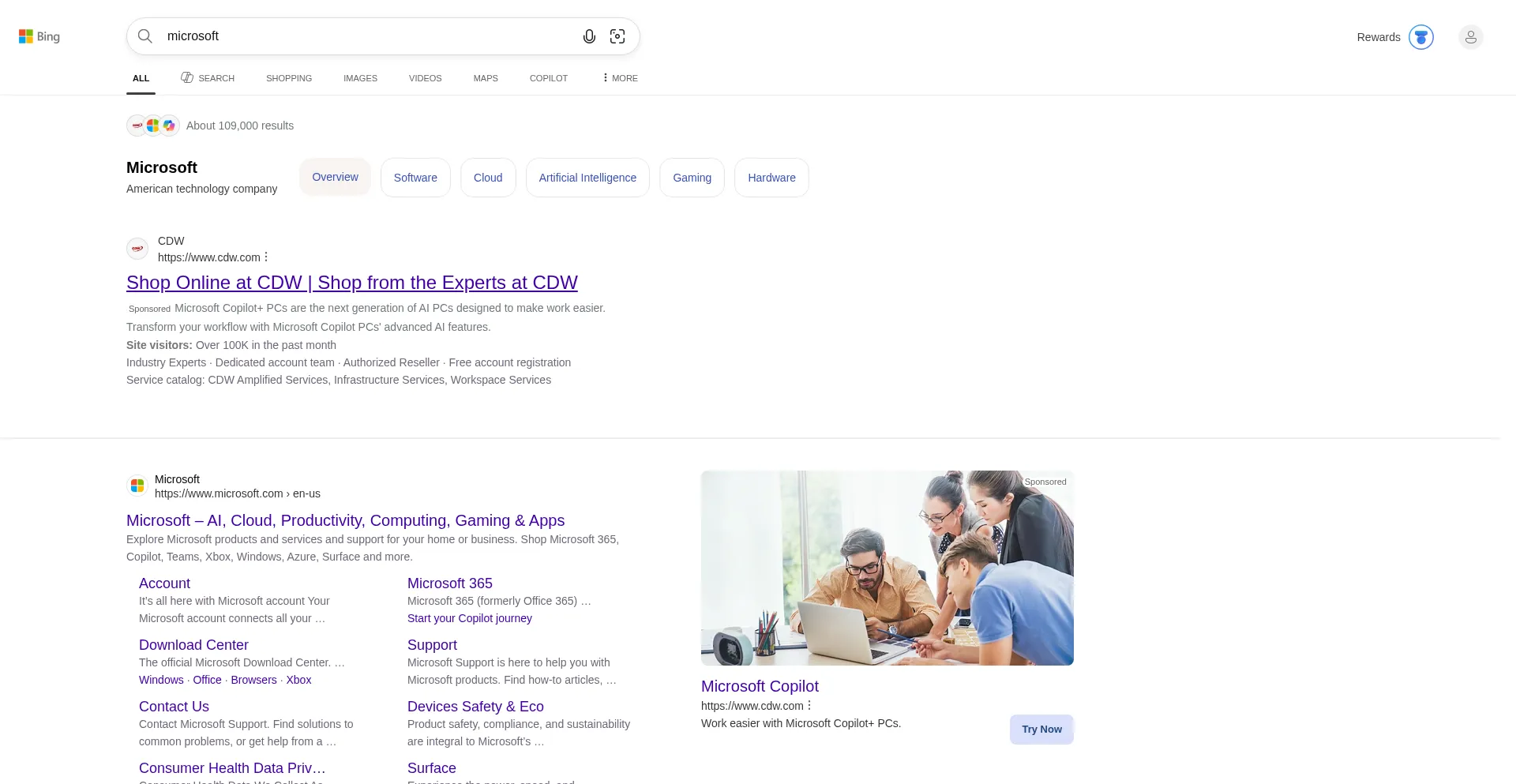Click the Microsoft entity heading

coord(162,167)
